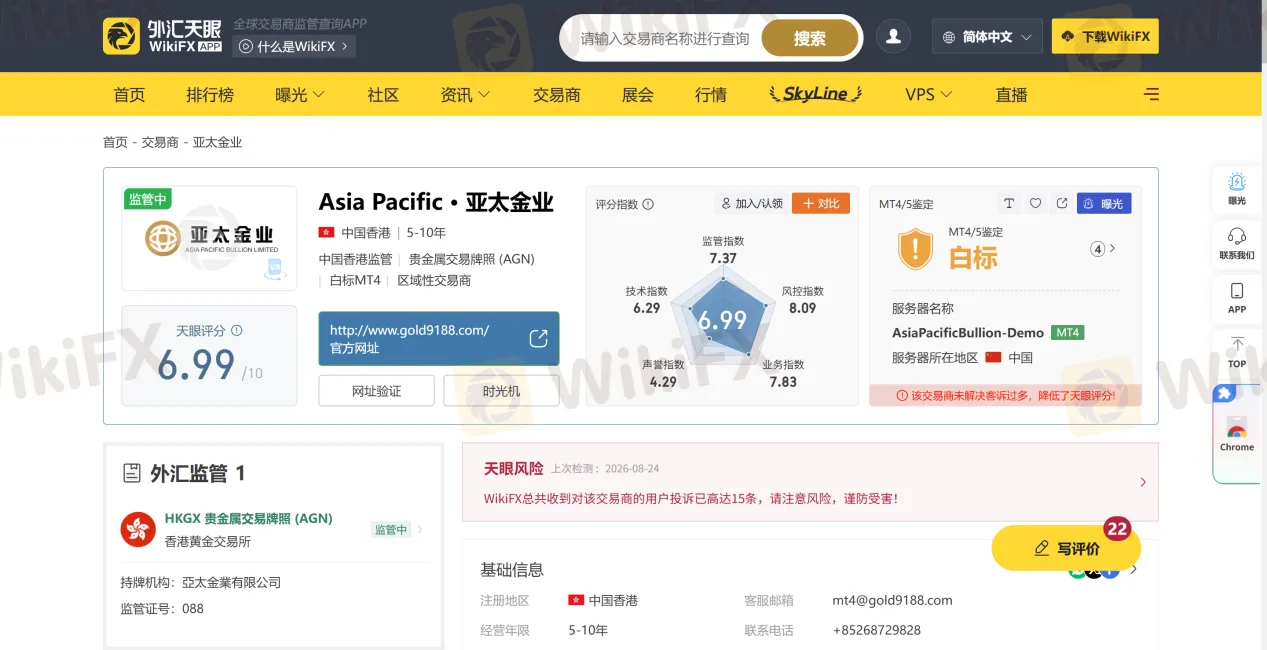Click the TOP back-to-top arrow icon
Viewport: 1267px width, 650px height.
[1237, 344]
